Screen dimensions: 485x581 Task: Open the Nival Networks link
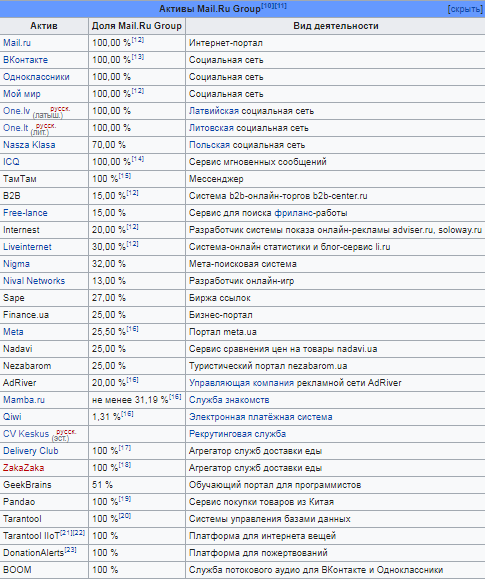click(34, 281)
